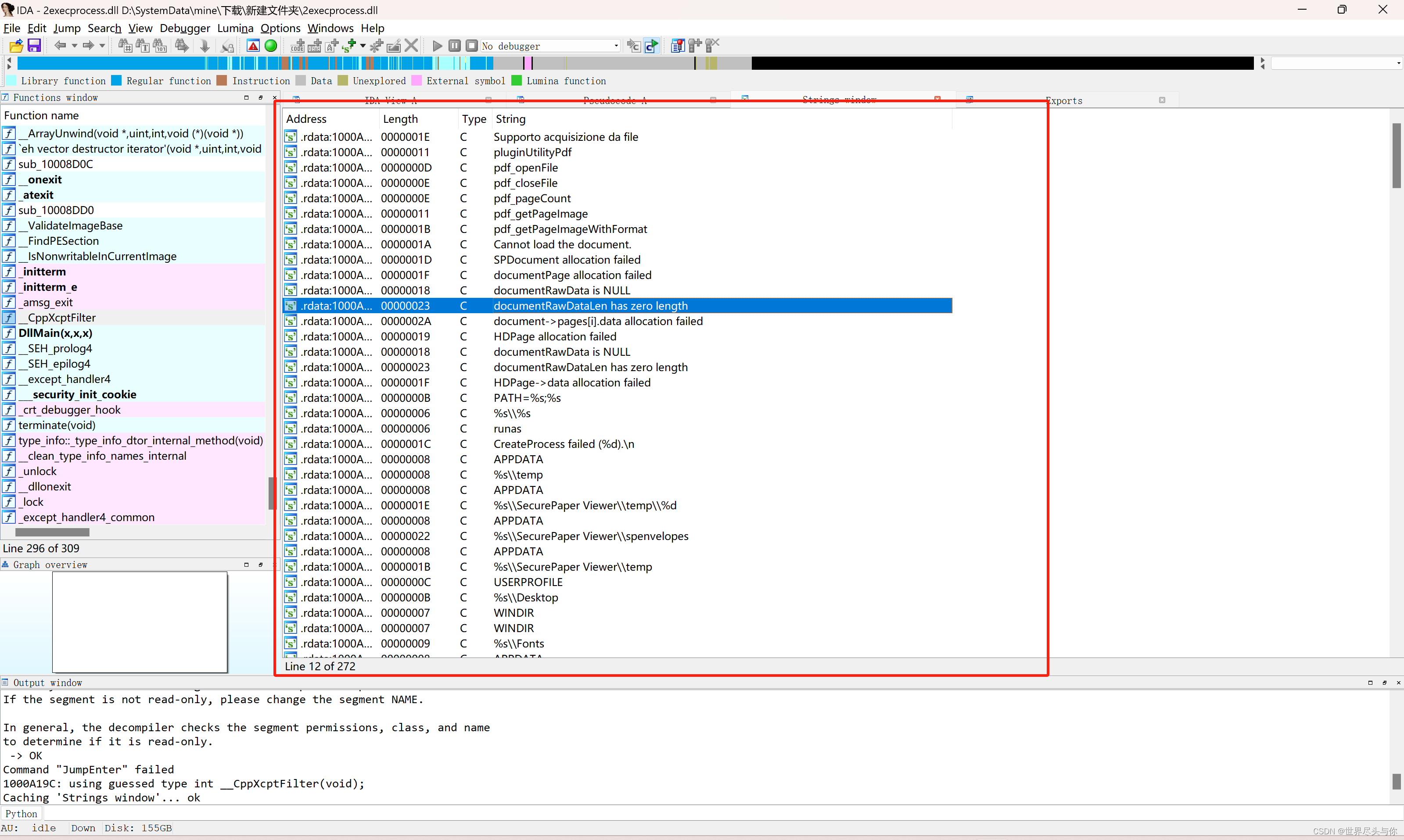Click the Function name column header
Image resolution: width=1404 pixels, height=840 pixels.
coord(133,115)
